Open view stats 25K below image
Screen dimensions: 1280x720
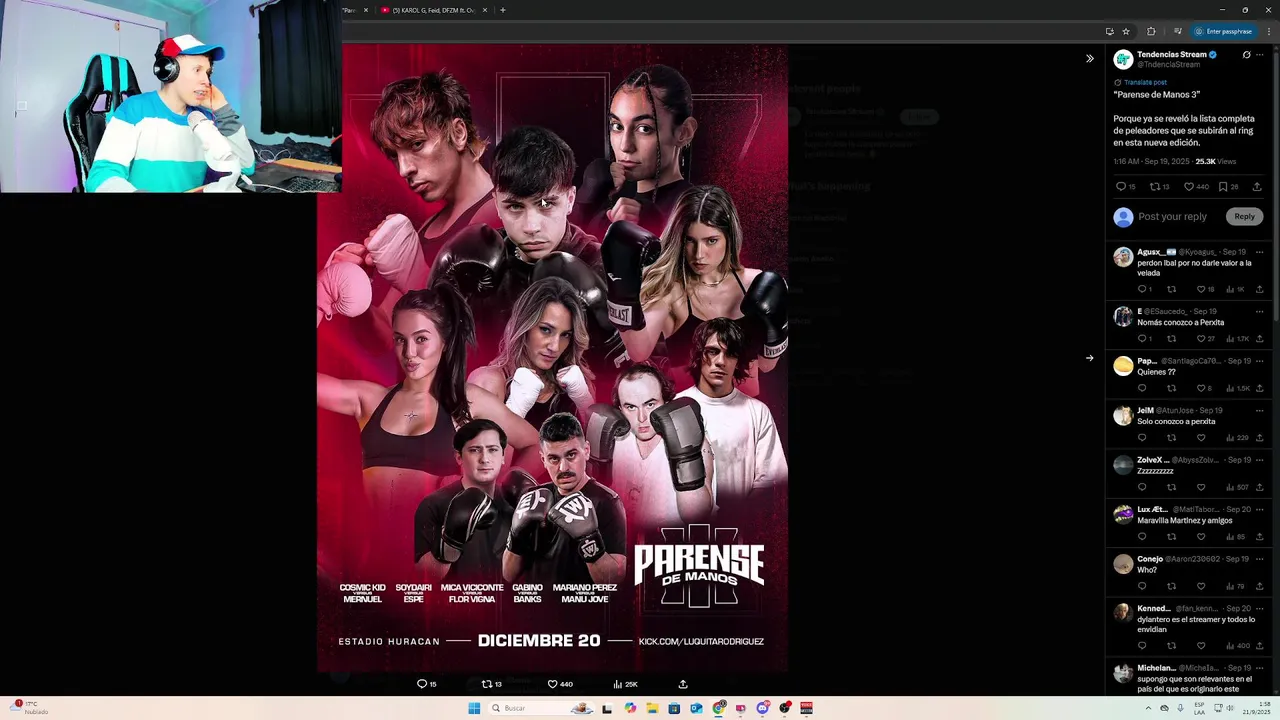pyautogui.click(x=625, y=684)
